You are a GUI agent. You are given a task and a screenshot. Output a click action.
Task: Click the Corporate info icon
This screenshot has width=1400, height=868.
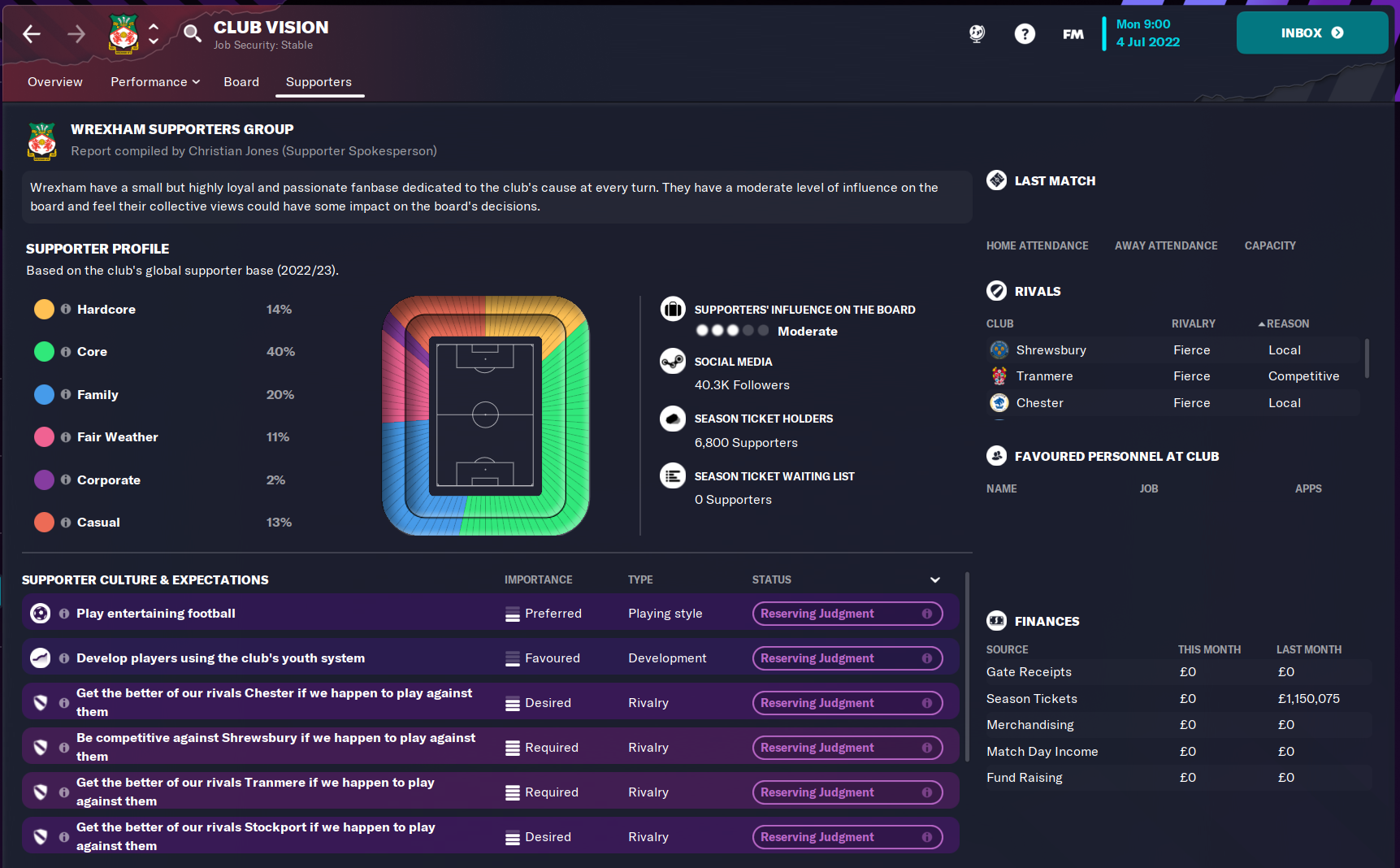tap(66, 480)
